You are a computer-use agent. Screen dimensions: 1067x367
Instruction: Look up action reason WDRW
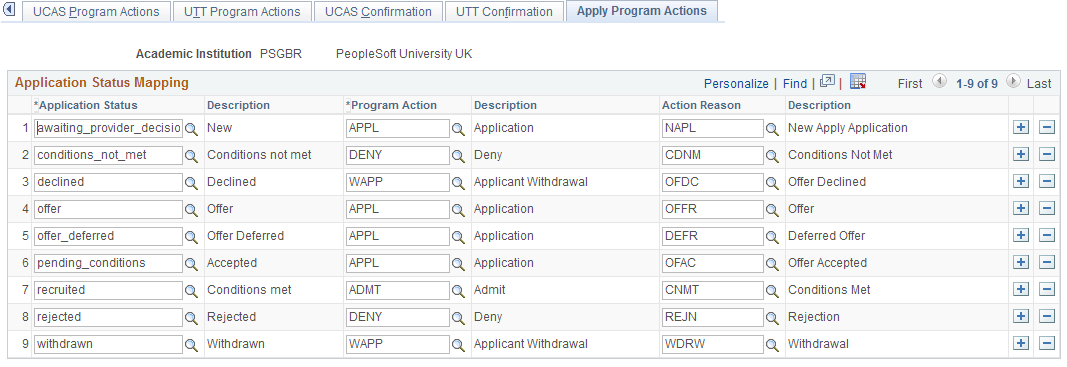tap(772, 345)
